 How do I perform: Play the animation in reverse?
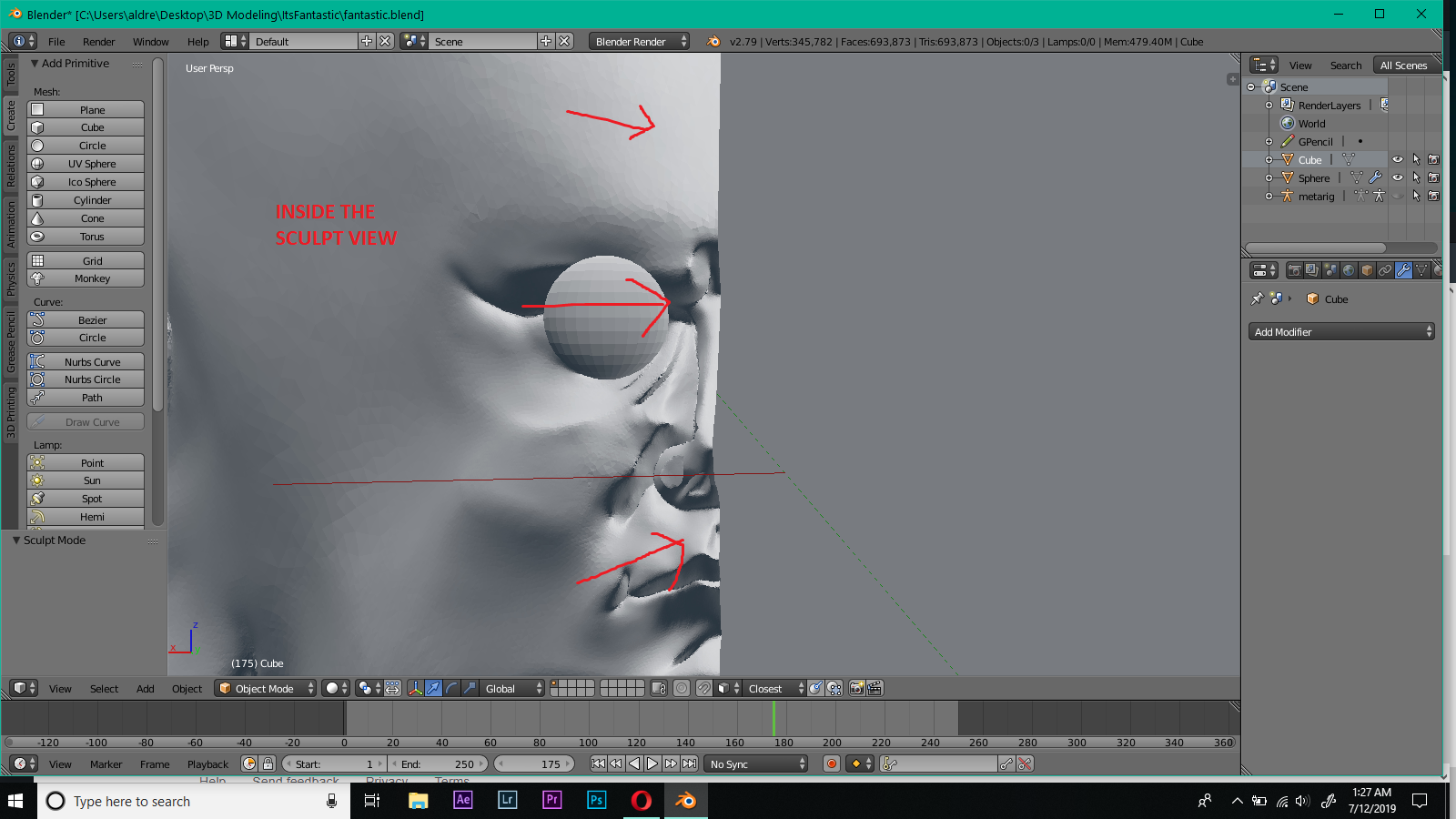[634, 763]
